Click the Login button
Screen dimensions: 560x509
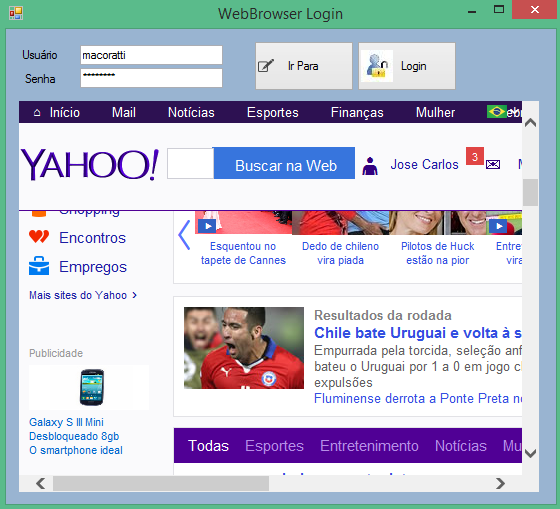[x=407, y=66]
